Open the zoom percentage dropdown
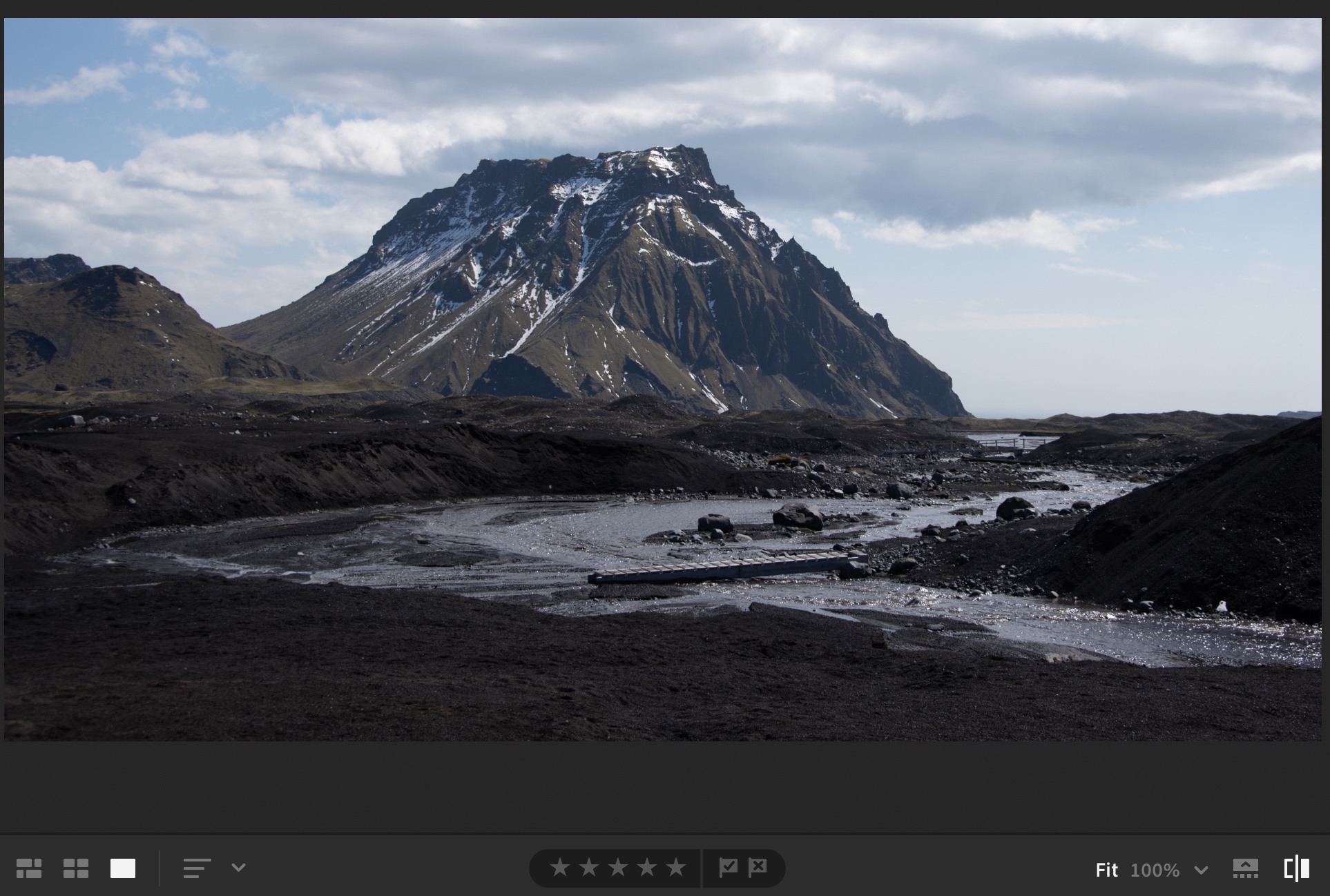Image resolution: width=1330 pixels, height=896 pixels. tap(1202, 870)
